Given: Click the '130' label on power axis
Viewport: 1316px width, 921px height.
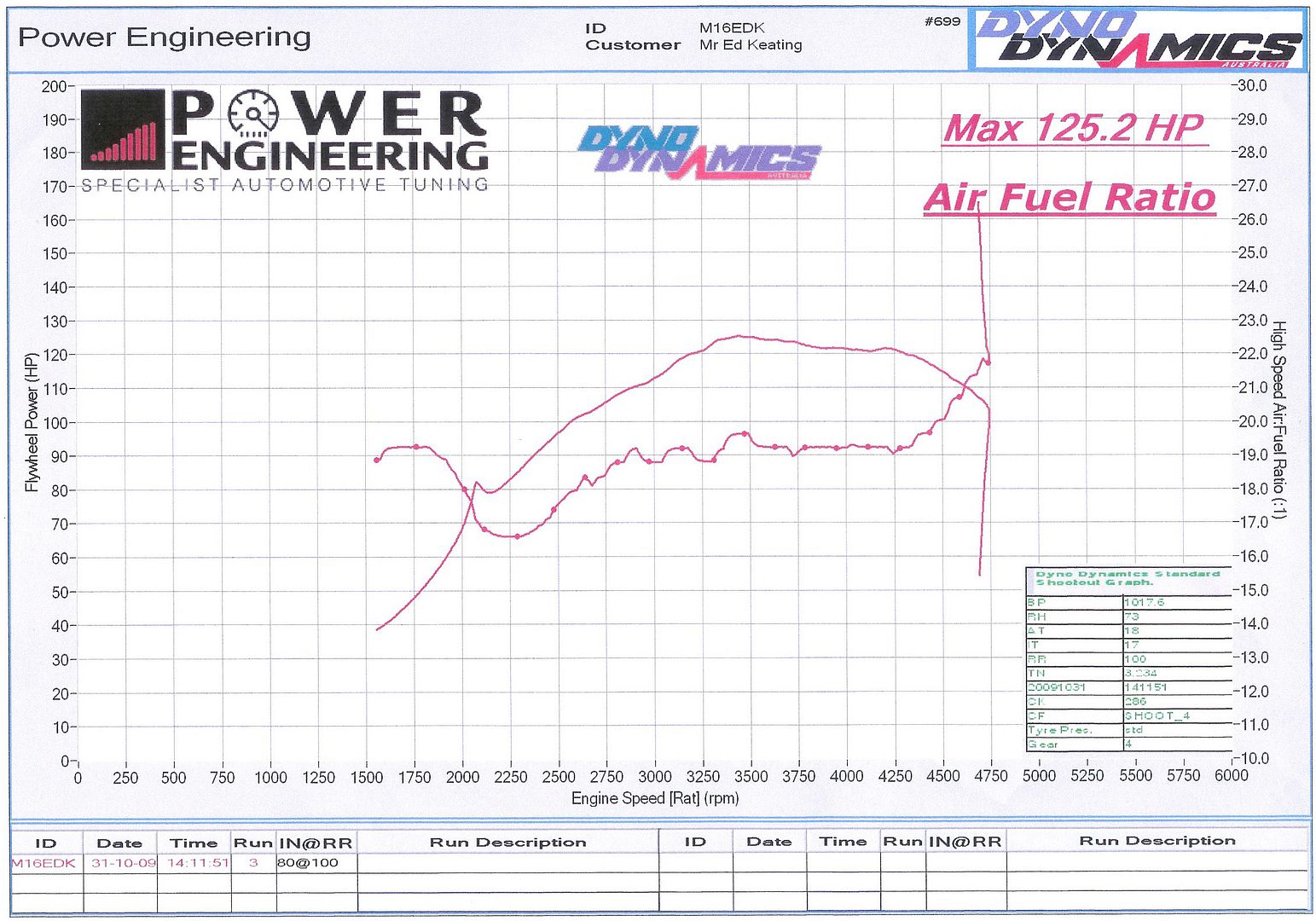Looking at the screenshot, I should click(x=54, y=321).
